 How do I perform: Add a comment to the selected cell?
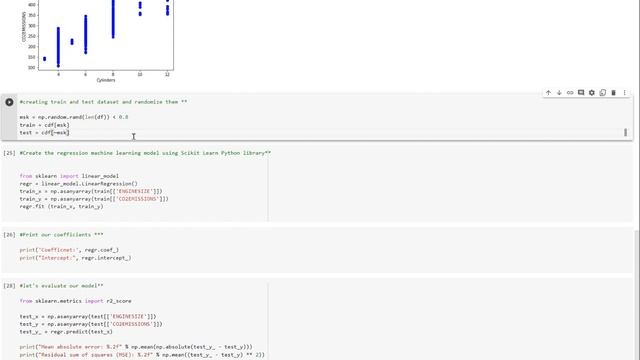point(581,93)
